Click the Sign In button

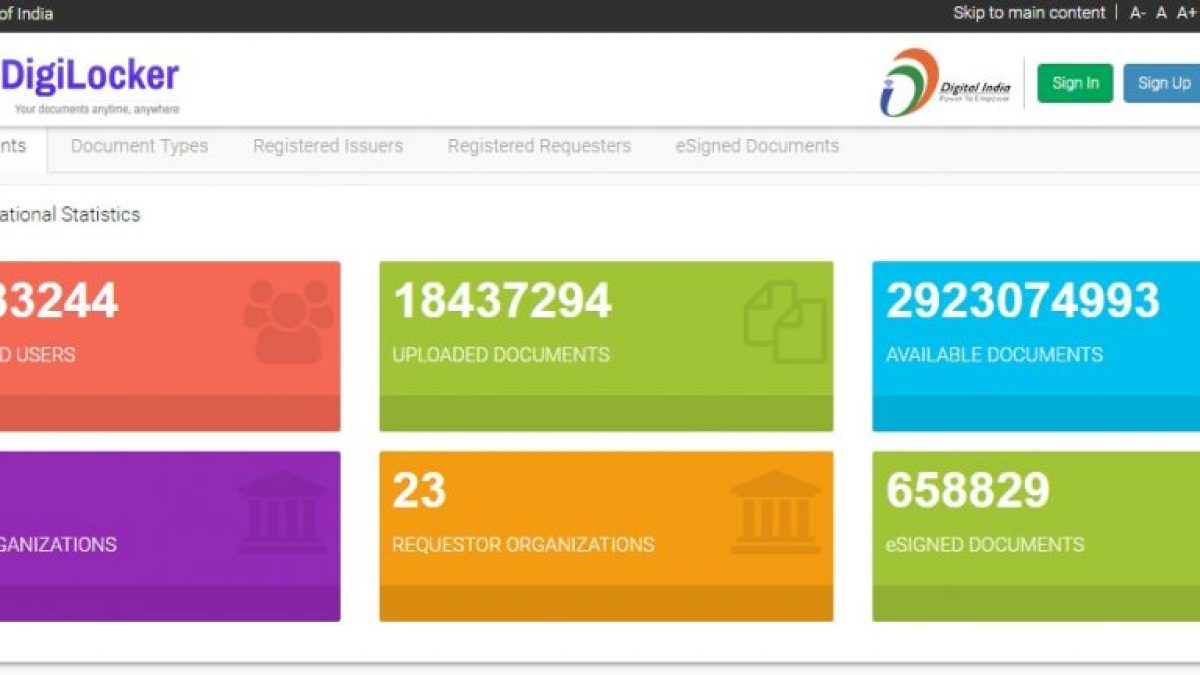pyautogui.click(x=1075, y=83)
